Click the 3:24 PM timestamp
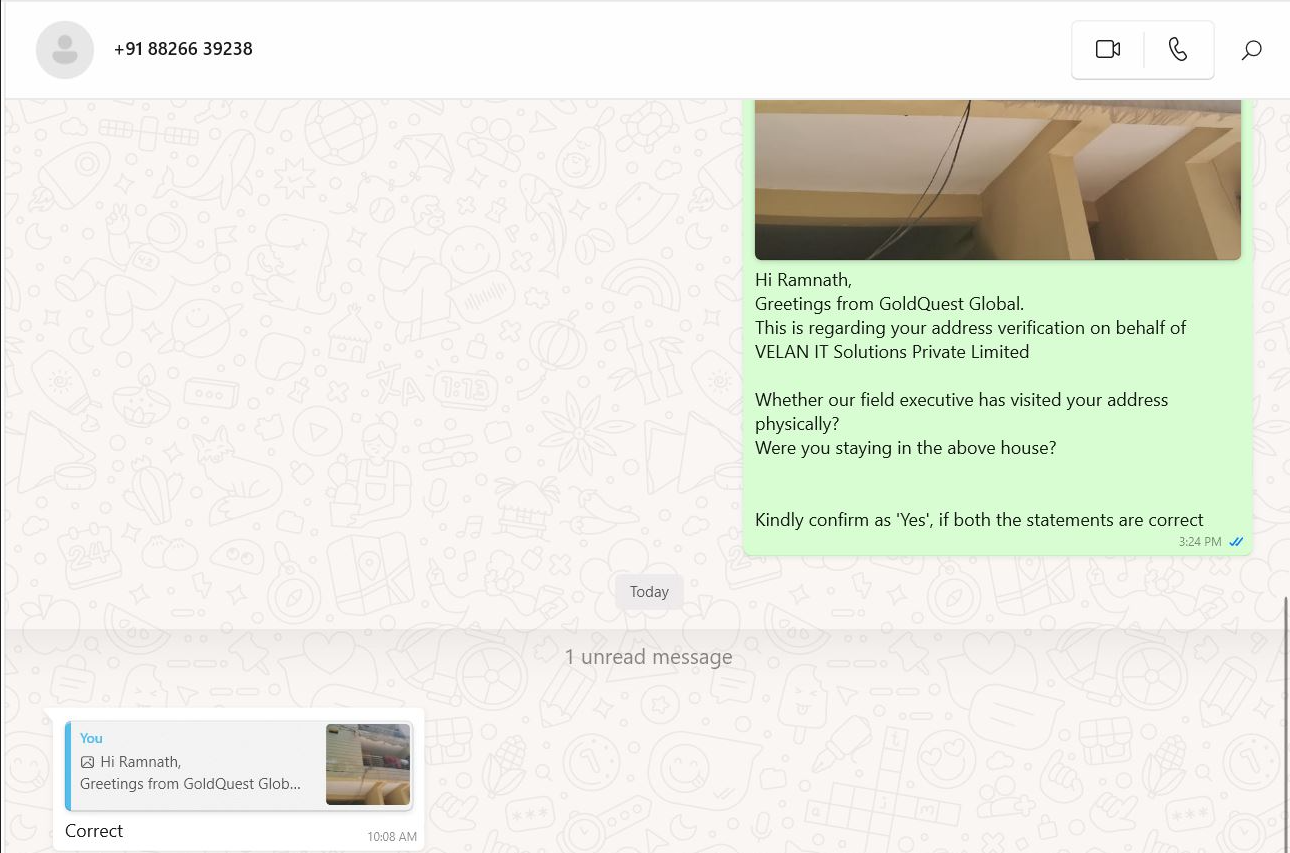1290x853 pixels. coord(1200,542)
